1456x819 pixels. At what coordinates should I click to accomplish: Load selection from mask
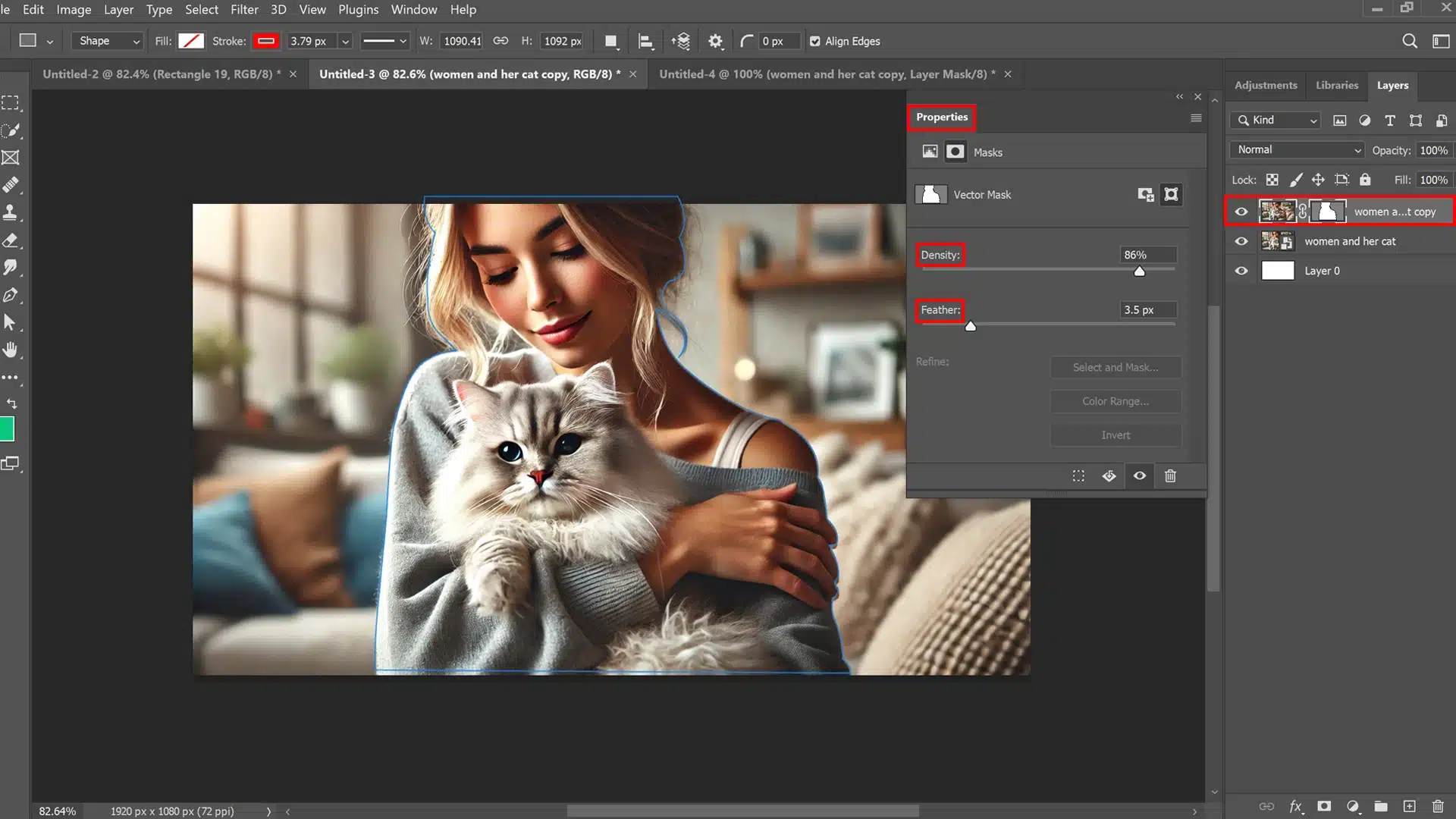(1078, 476)
